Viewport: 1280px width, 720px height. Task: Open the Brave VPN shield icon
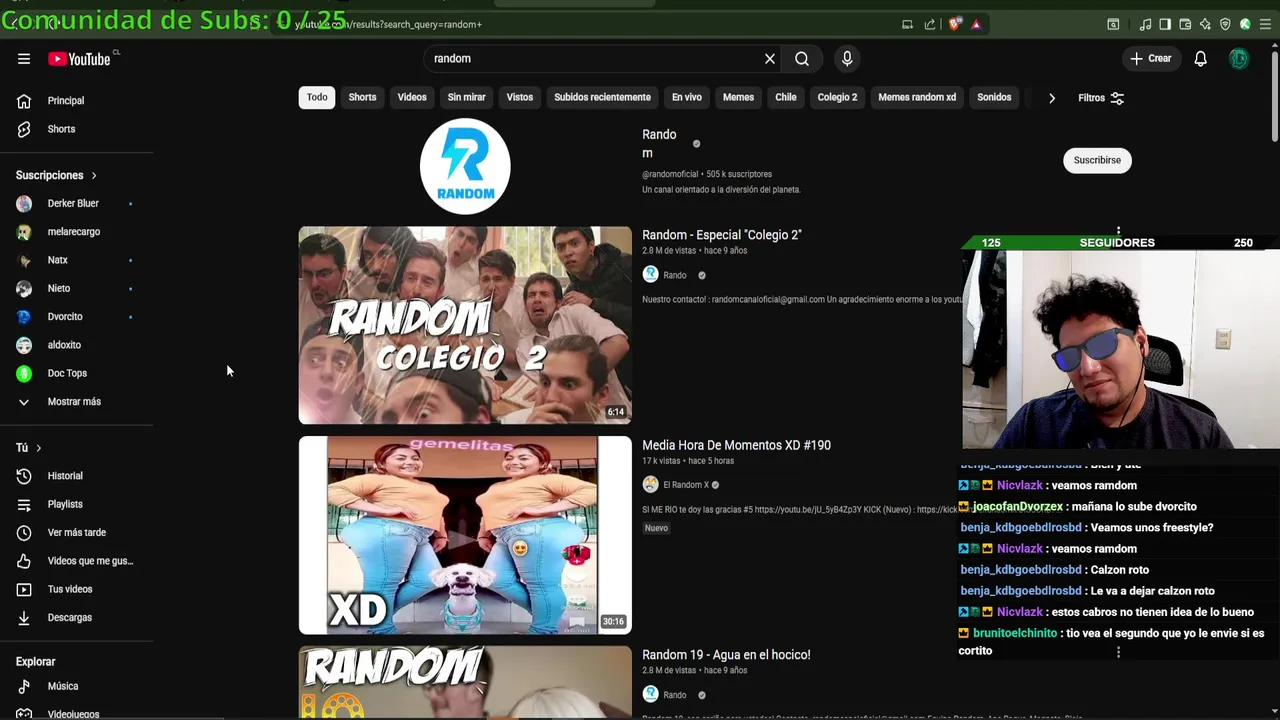[1225, 24]
